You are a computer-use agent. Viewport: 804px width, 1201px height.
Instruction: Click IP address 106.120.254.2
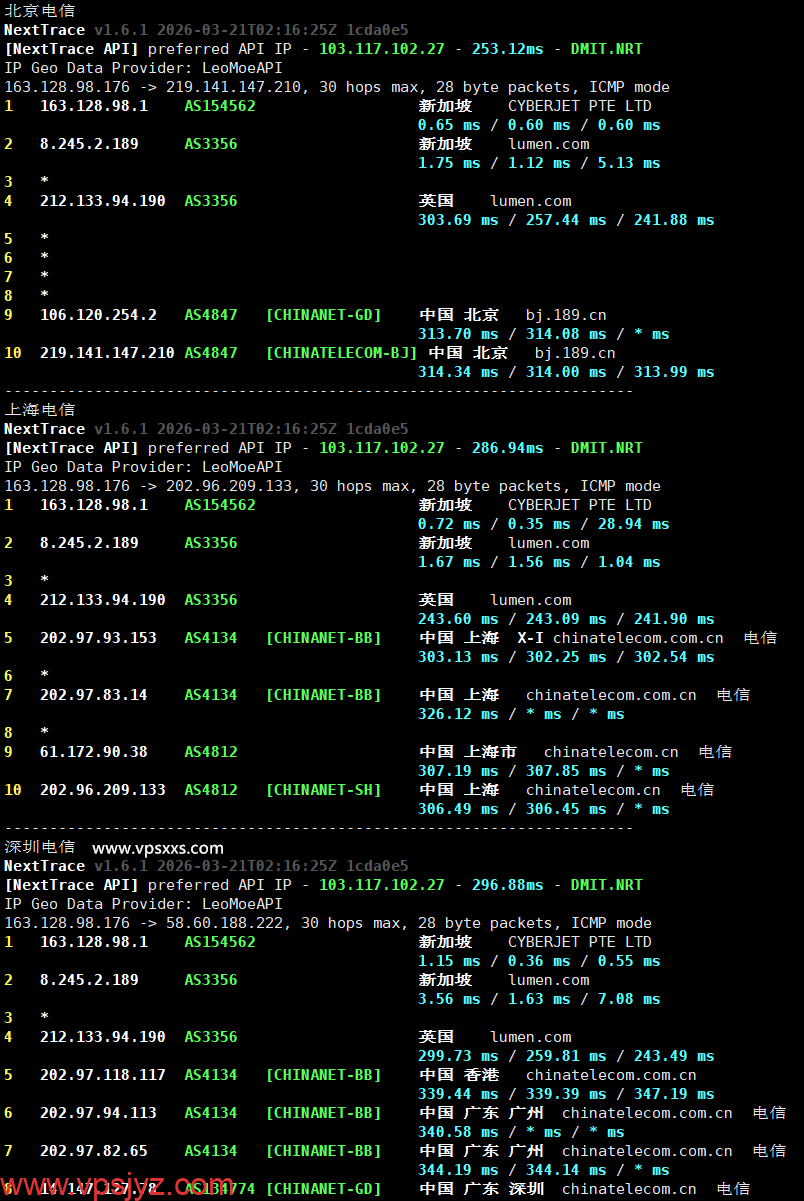click(x=98, y=315)
